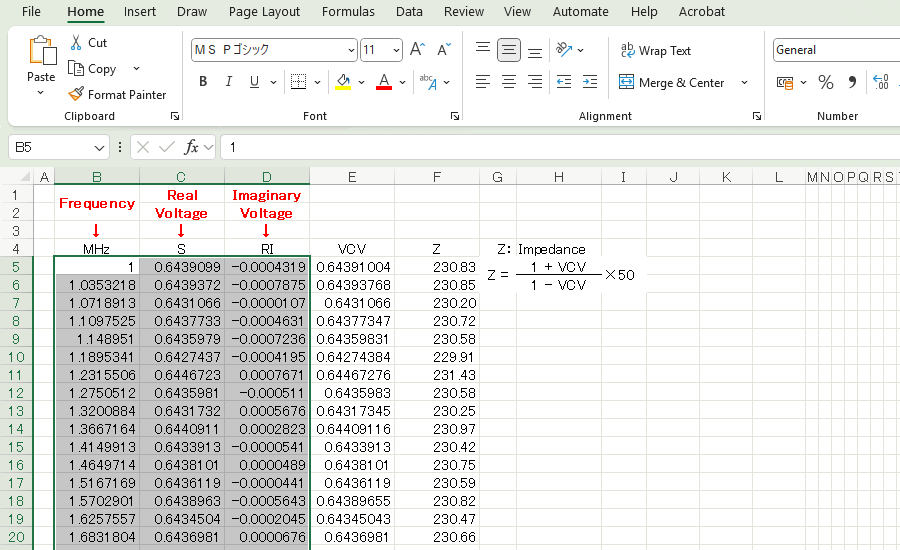This screenshot has height=550, width=900.
Task: Align text to bottom of cell
Action: (x=534, y=50)
